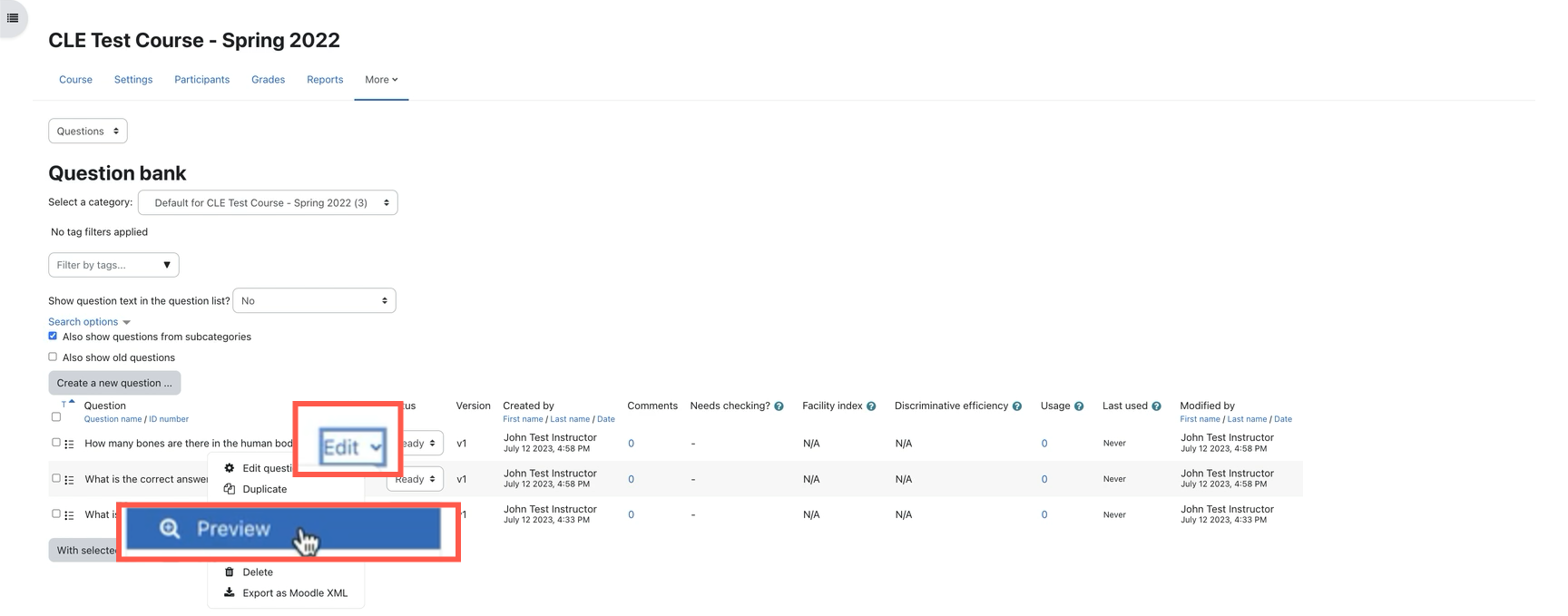Select checkbox for 'How many bones' question

click(x=56, y=443)
